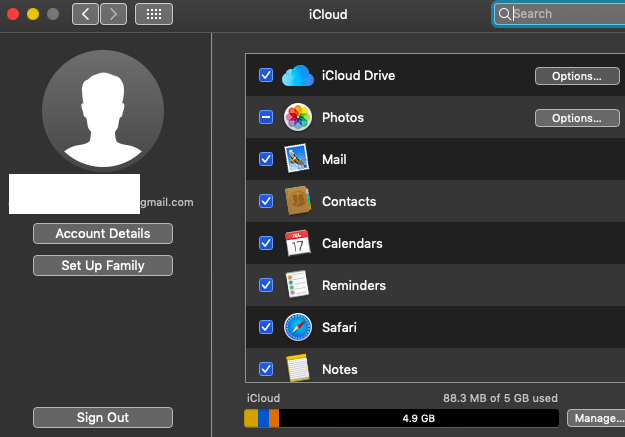Sign Out of iCloud
This screenshot has width=625, height=437.
click(103, 417)
